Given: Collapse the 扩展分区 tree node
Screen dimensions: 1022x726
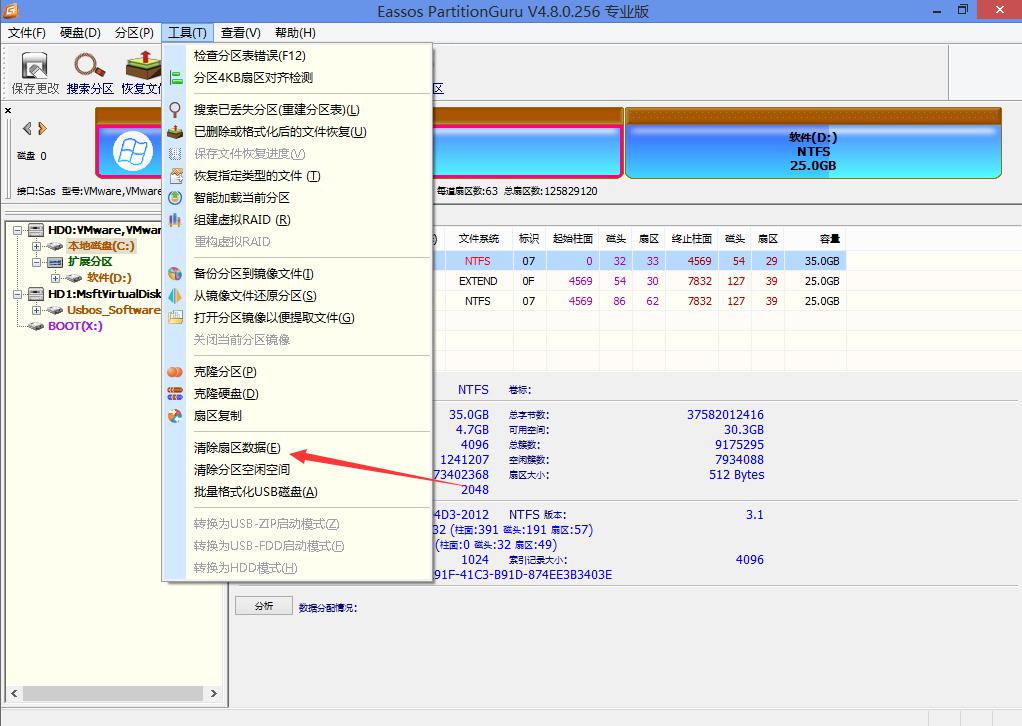Looking at the screenshot, I should pyautogui.click(x=34, y=263).
